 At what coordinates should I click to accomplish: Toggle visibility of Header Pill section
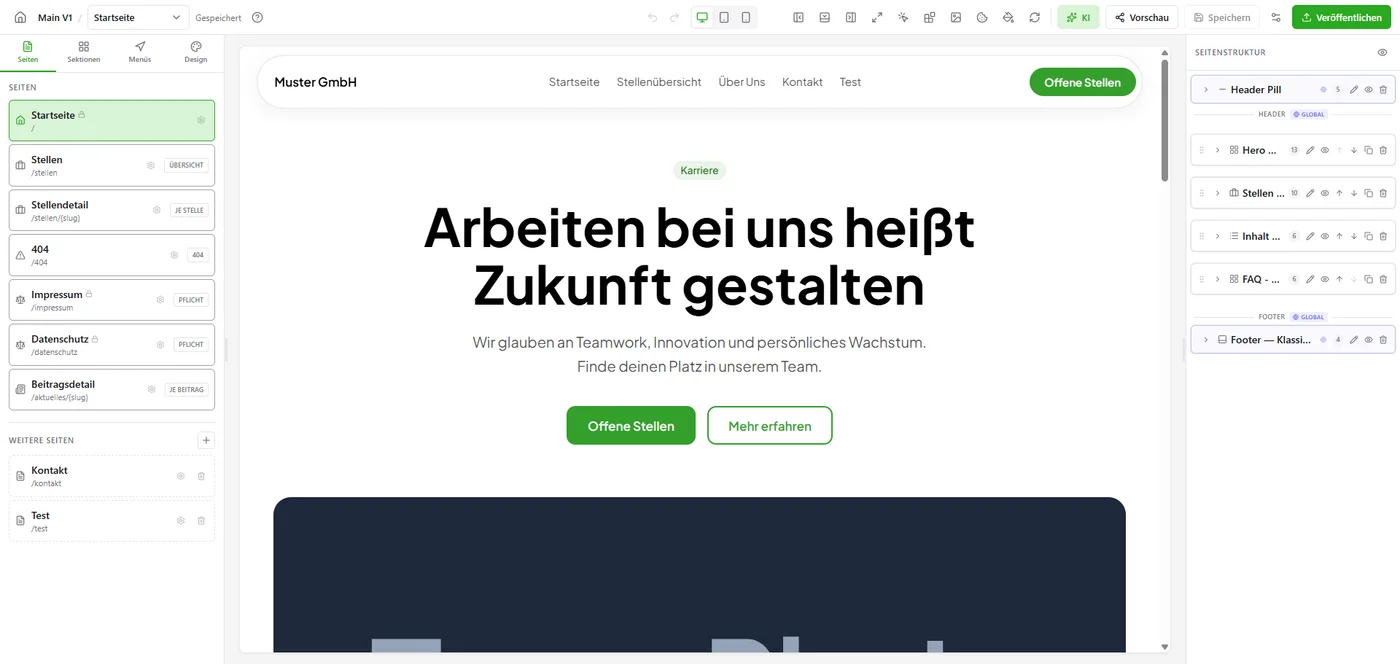tap(1369, 90)
